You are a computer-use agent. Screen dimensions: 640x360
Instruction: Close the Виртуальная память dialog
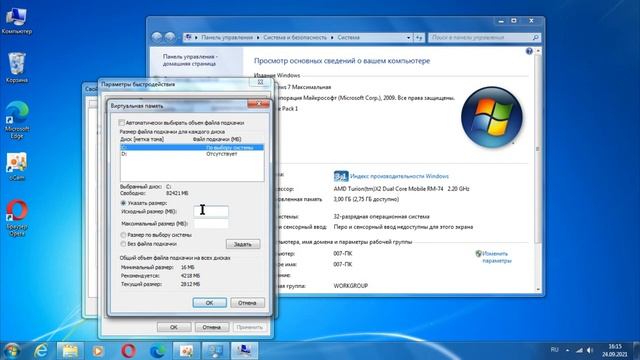(x=258, y=104)
